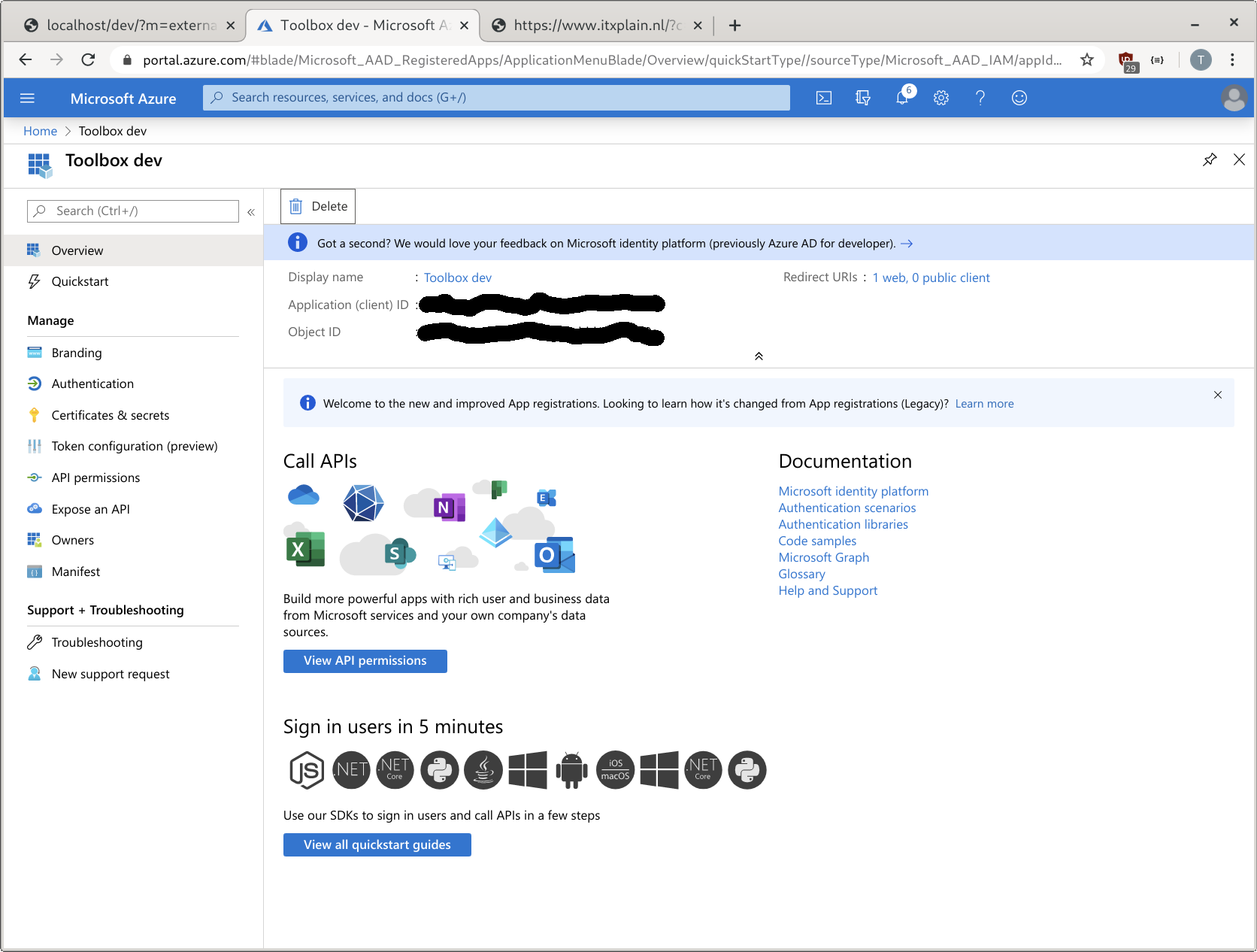Open the Azure portal hamburger menu
This screenshot has height=952, width=1257.
pos(28,98)
